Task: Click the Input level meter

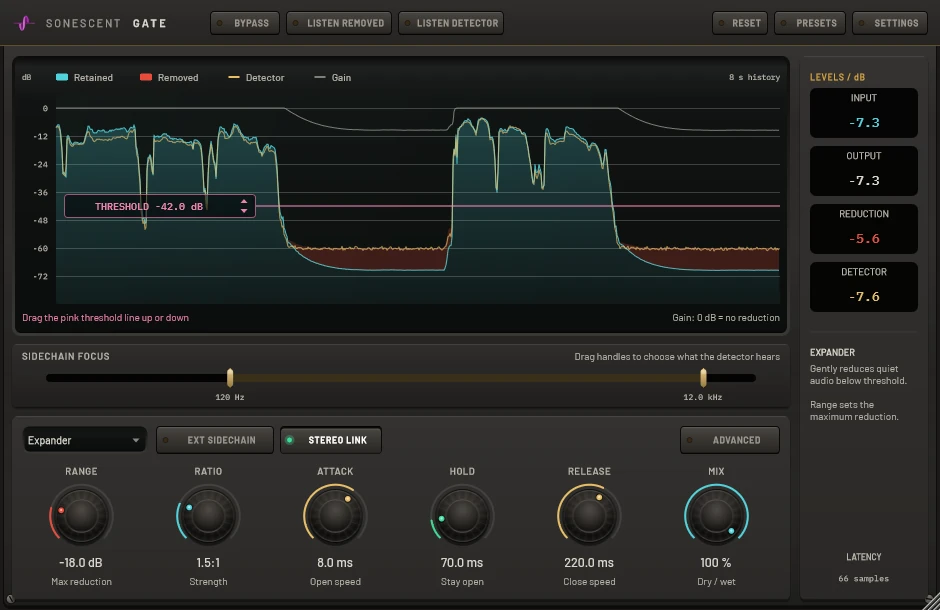Action: click(864, 113)
